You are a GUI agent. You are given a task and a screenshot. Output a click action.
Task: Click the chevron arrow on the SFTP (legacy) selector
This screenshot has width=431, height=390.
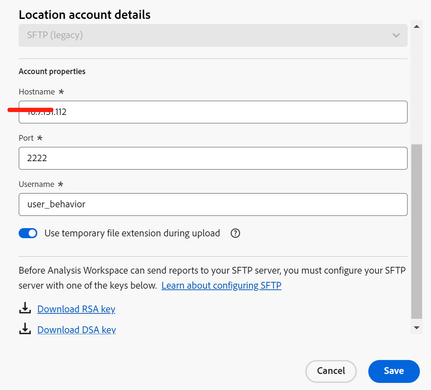coord(396,35)
